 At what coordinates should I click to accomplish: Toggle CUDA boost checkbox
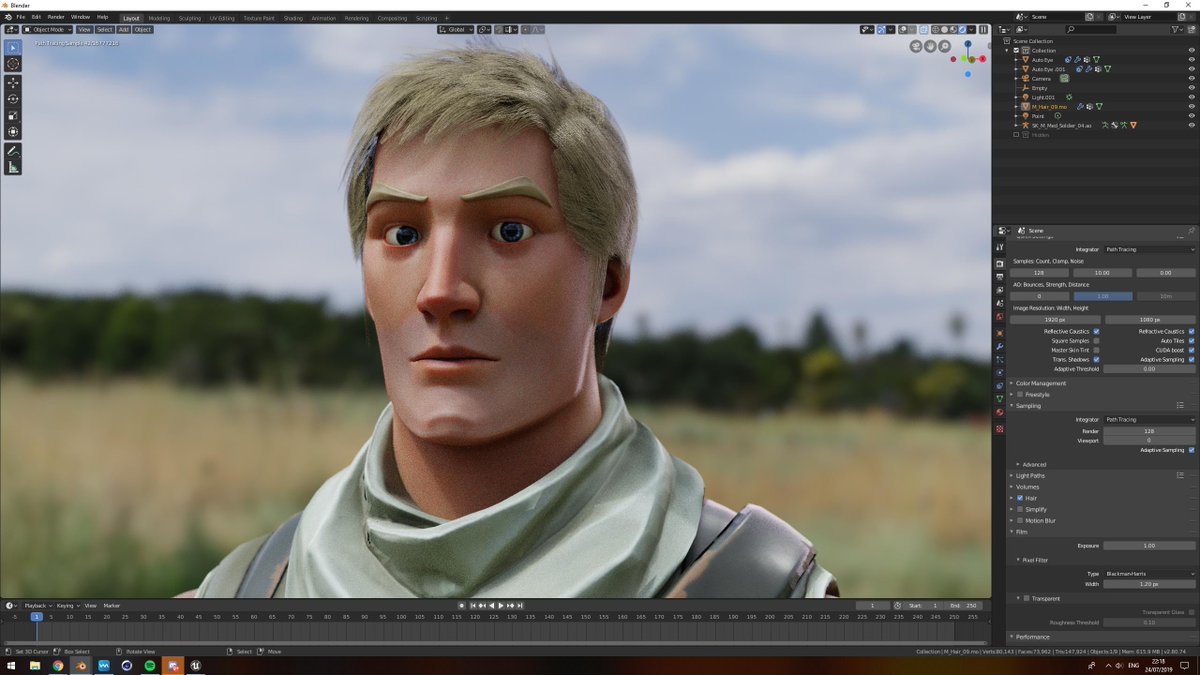(x=1191, y=350)
